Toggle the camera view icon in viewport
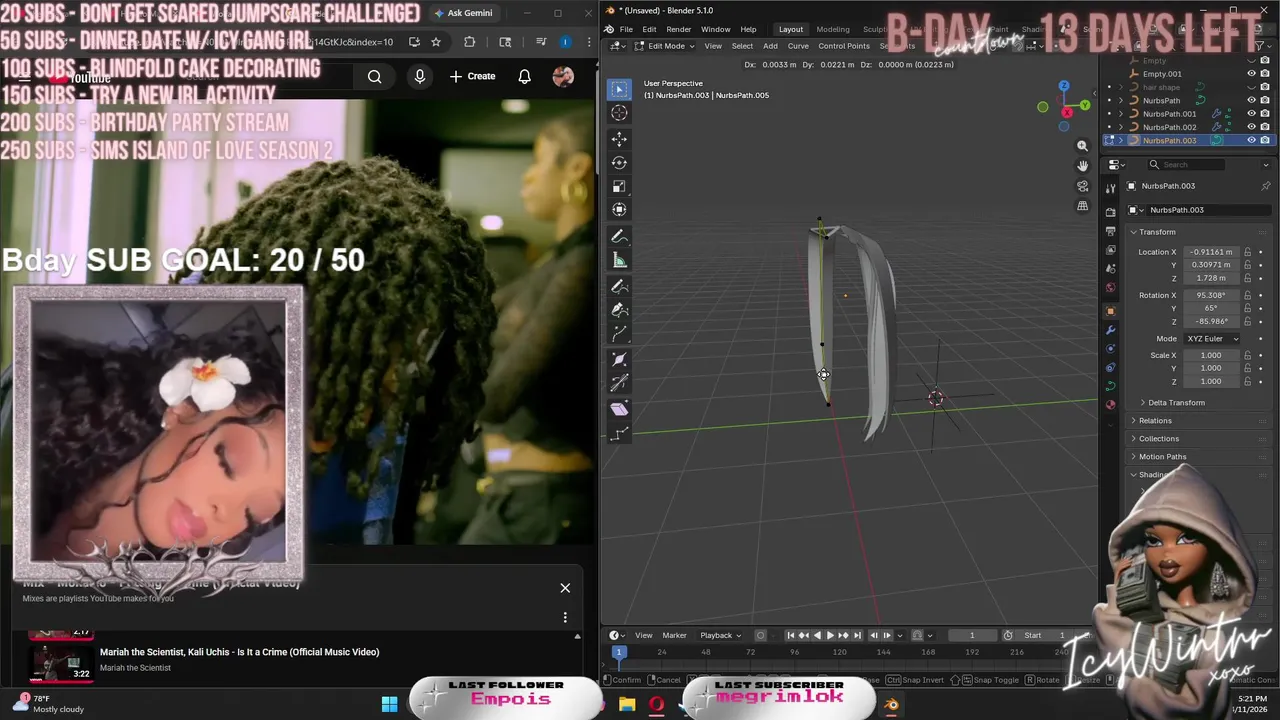Image resolution: width=1280 pixels, height=720 pixels. tap(1082, 186)
